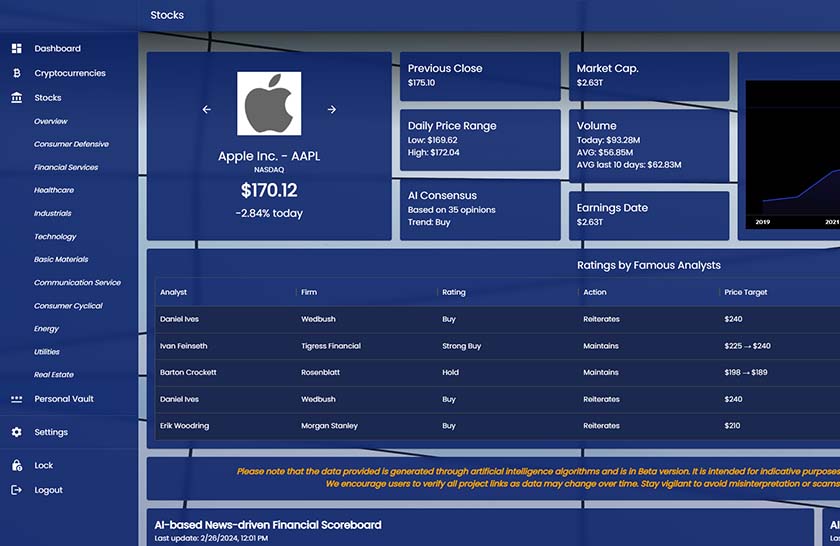
Task: Sort table by Firm column header
Action: [309, 292]
